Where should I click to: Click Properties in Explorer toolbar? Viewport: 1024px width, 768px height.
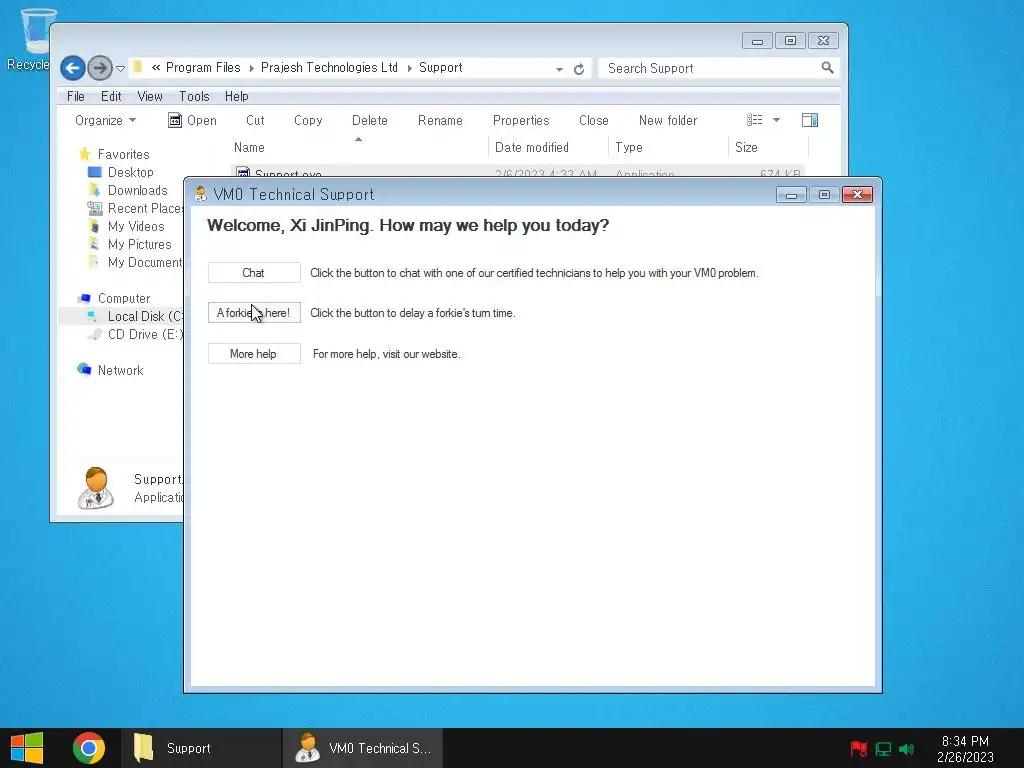tap(521, 120)
